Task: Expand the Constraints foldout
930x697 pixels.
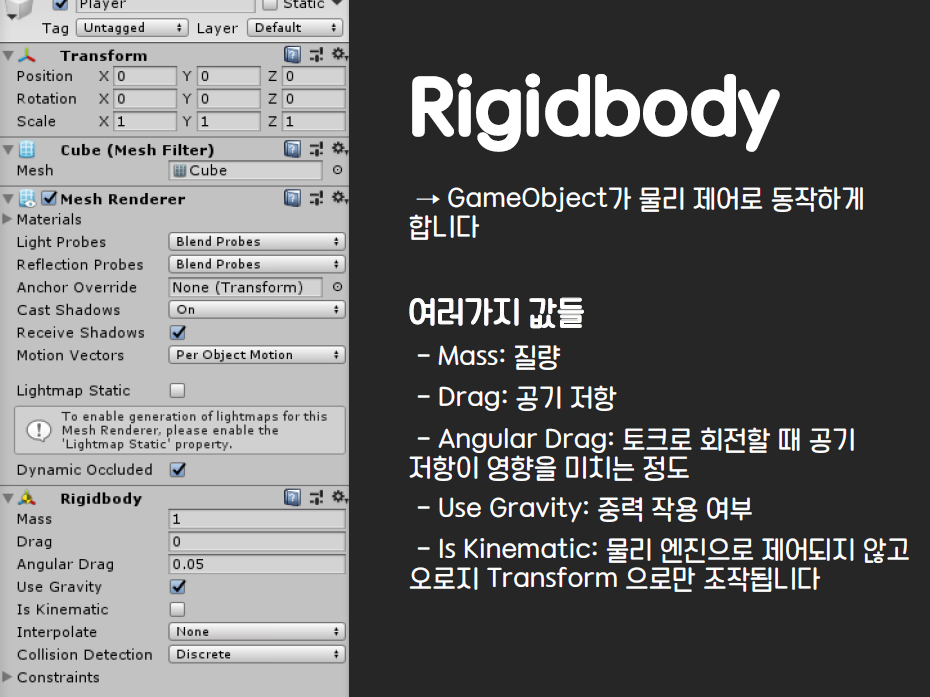Action: pos(7,676)
